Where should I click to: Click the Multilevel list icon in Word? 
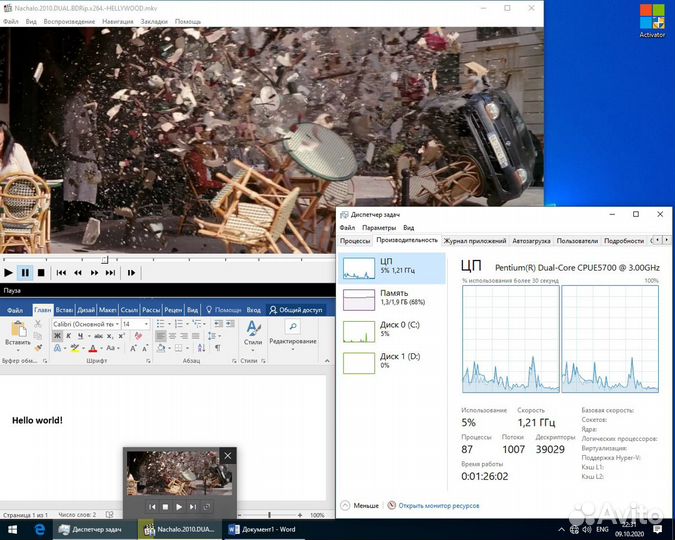point(197,323)
